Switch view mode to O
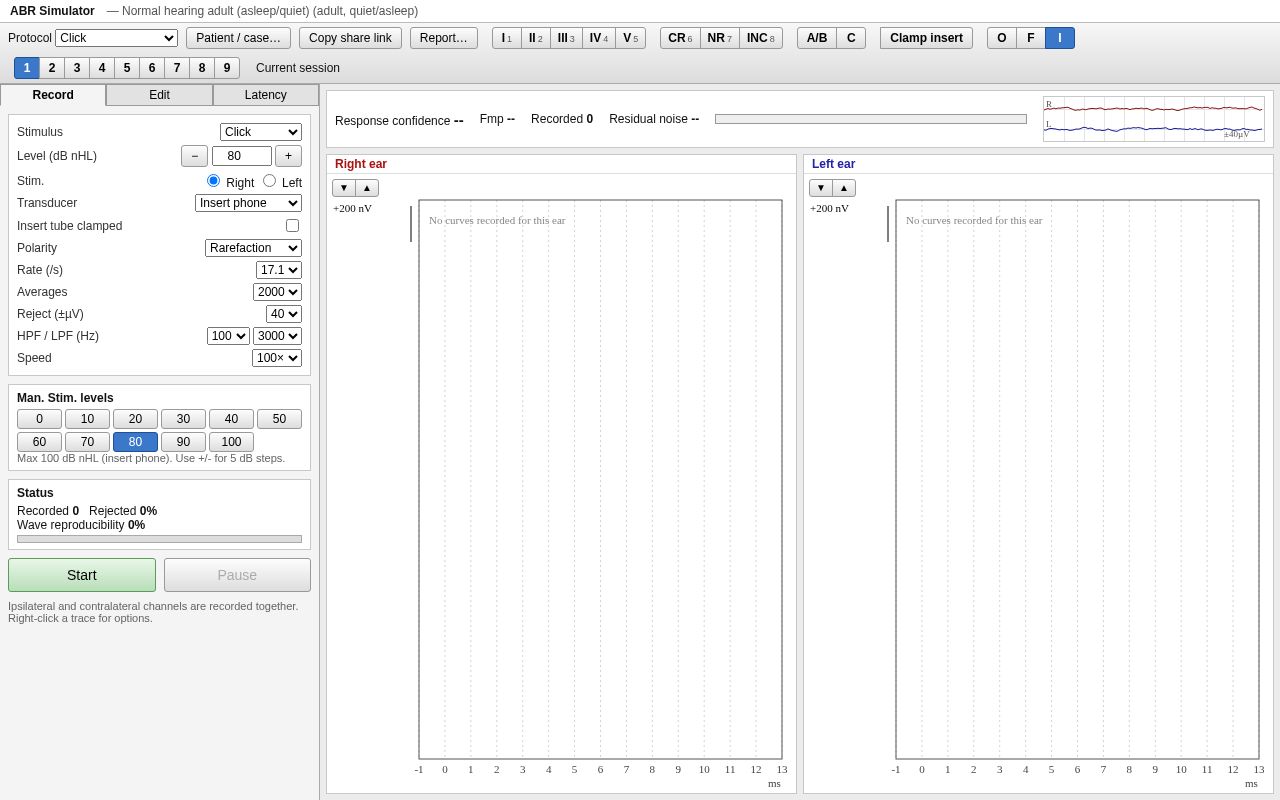Viewport: 1280px width, 800px height. [1002, 38]
